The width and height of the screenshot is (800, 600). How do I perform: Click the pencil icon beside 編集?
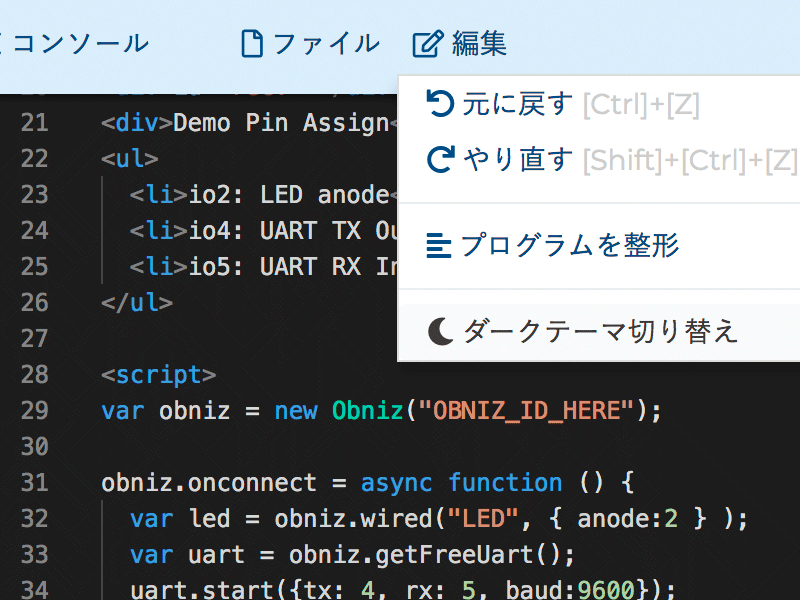click(x=427, y=43)
